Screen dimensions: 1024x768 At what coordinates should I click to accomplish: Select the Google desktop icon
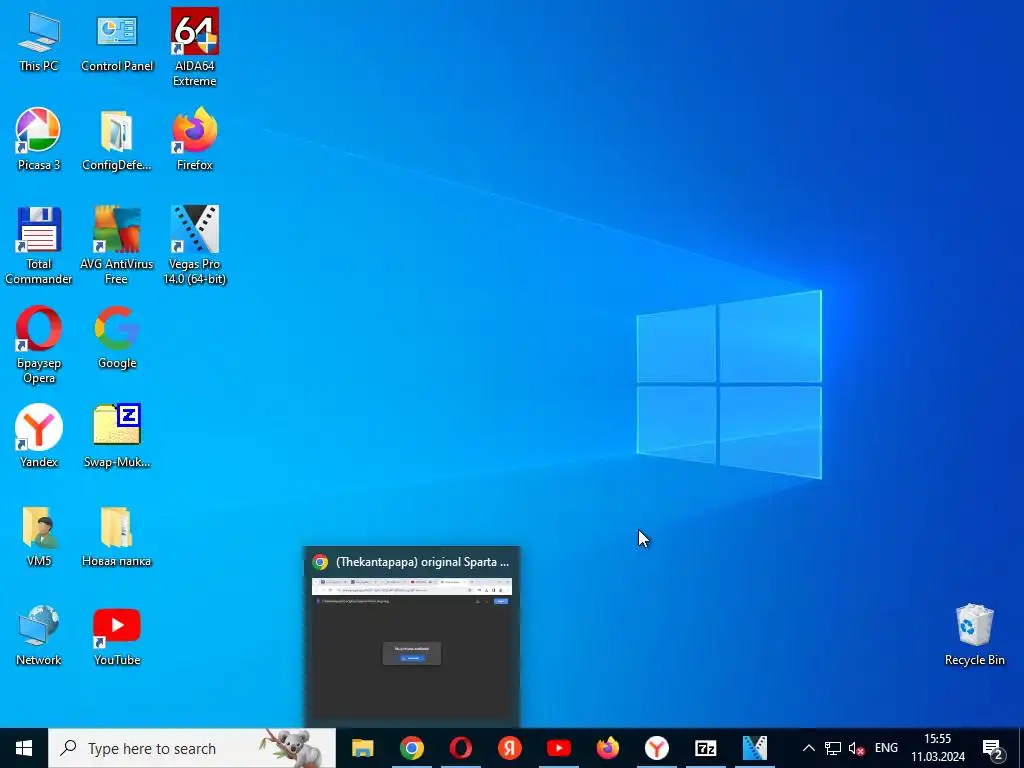click(117, 338)
